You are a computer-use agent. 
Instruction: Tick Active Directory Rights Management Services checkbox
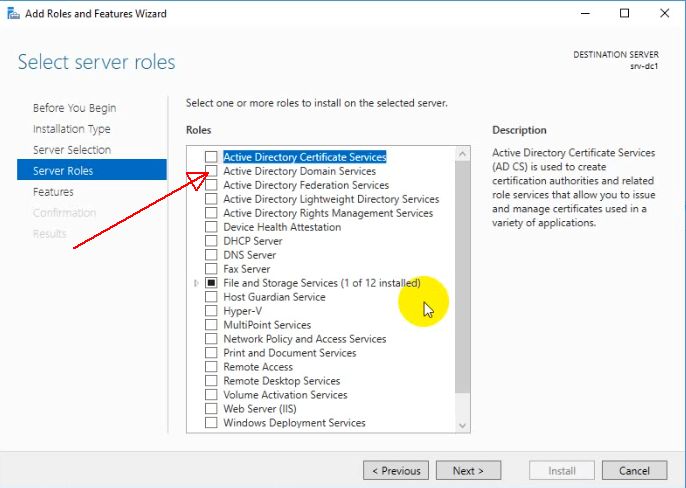tap(211, 213)
